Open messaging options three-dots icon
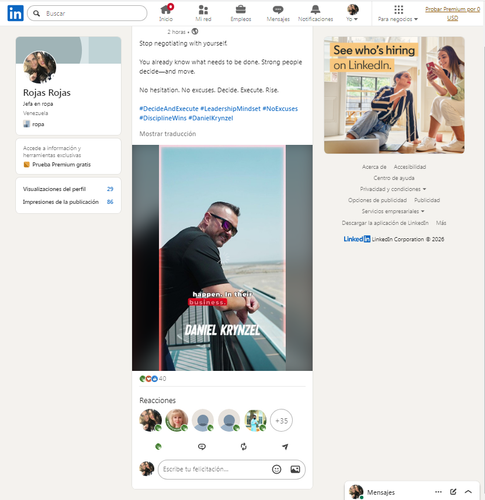Image resolution: width=485 pixels, height=500 pixels. point(438,492)
